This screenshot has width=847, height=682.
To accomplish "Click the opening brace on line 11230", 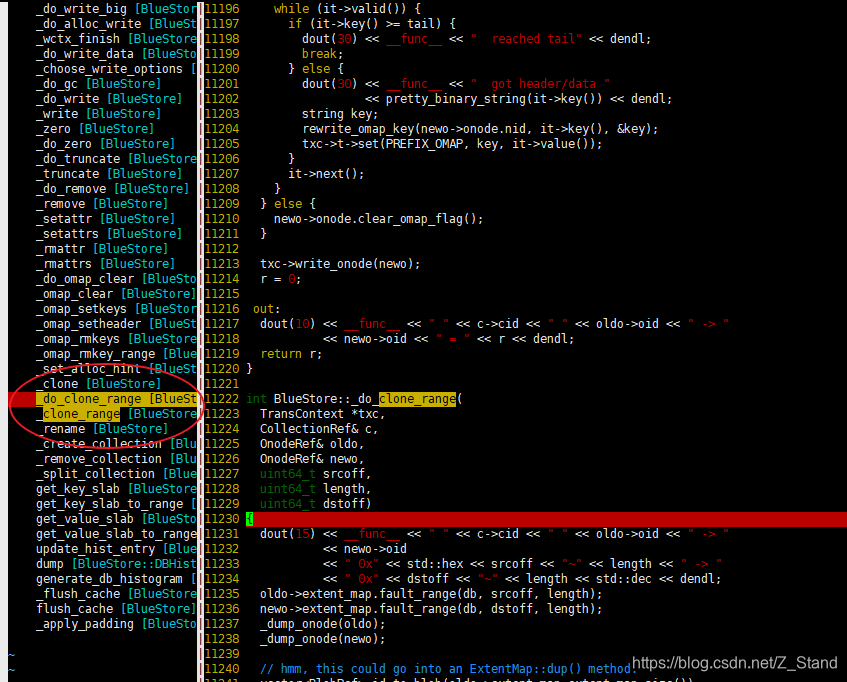I will (x=250, y=519).
